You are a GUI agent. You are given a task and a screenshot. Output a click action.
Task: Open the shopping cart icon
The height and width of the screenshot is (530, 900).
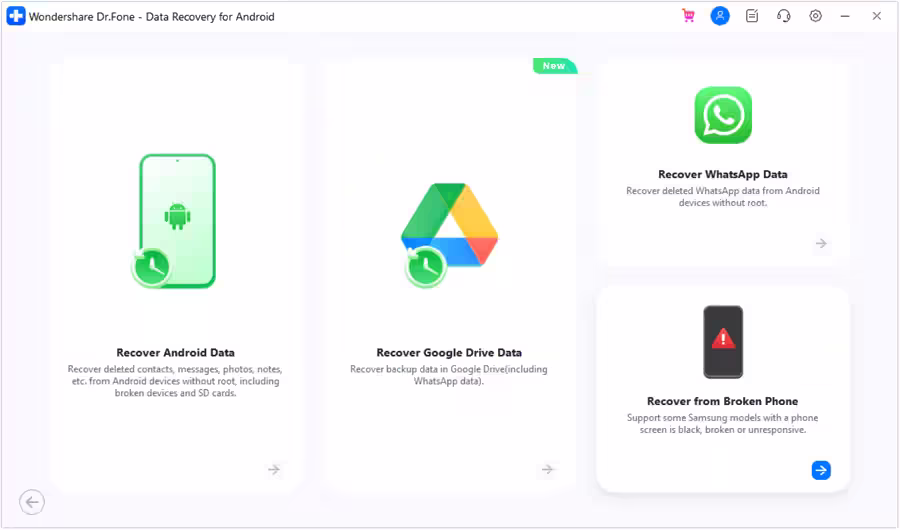[688, 16]
